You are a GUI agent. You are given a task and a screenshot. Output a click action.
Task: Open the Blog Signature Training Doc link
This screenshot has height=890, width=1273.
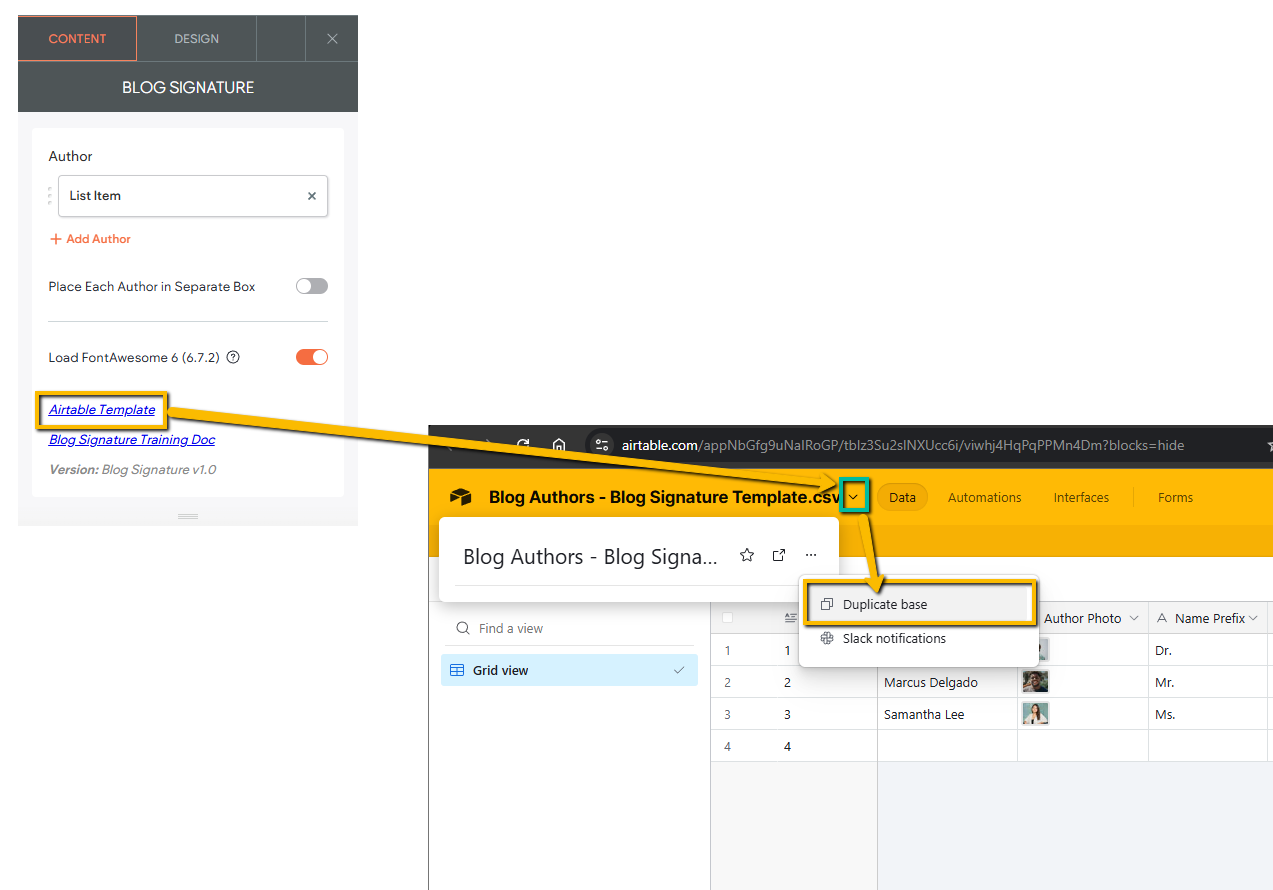pyautogui.click(x=132, y=439)
